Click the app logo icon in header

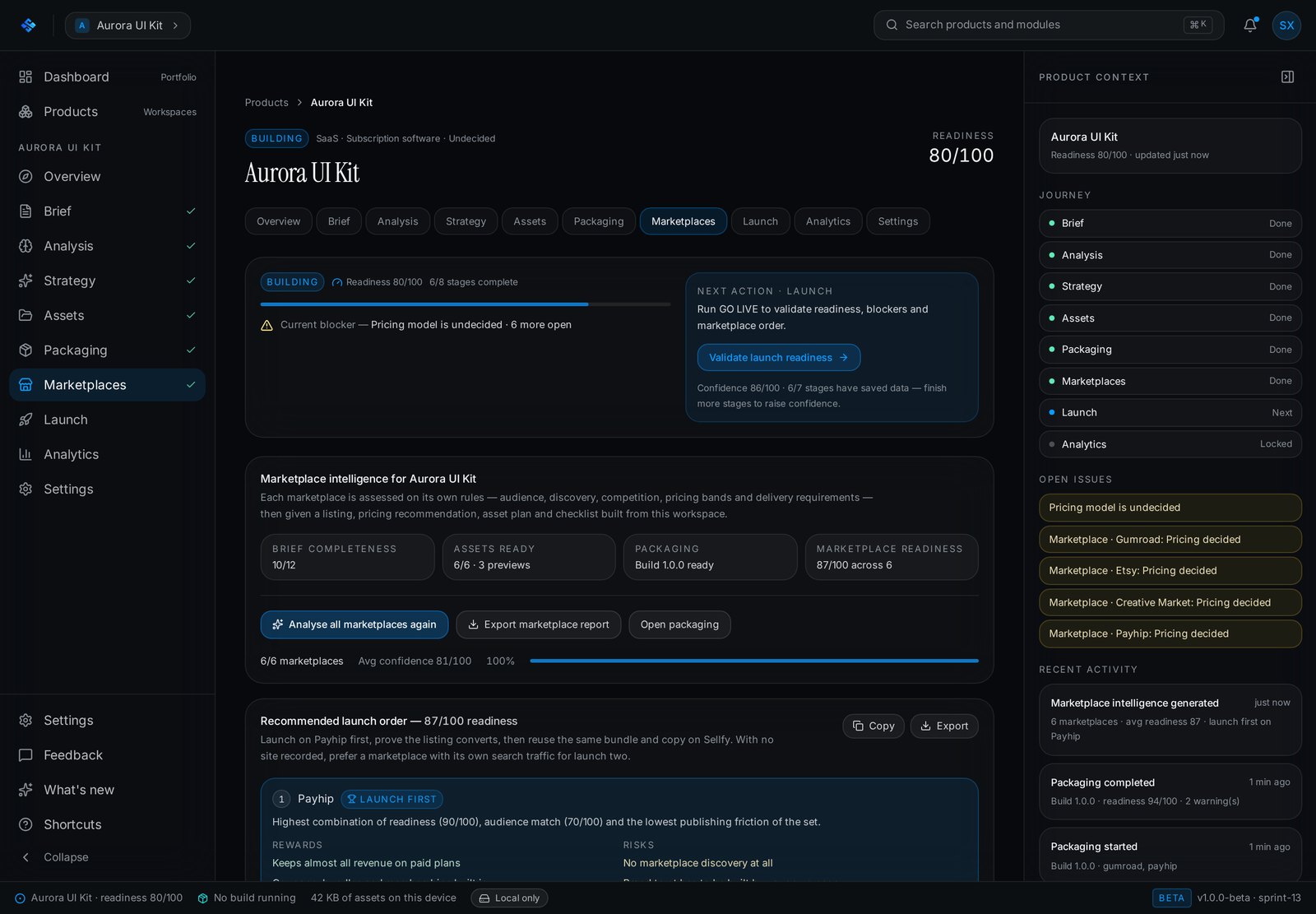coord(29,26)
